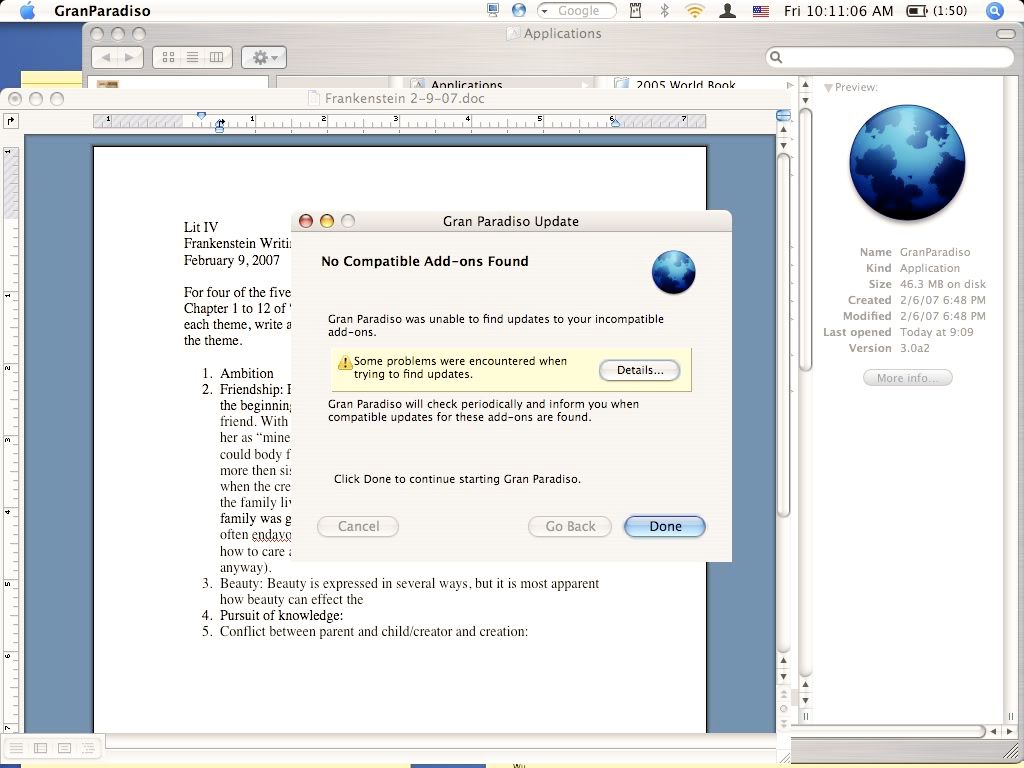Click the hanging indent marker on the ruler
1024x768 pixels.
(219, 125)
